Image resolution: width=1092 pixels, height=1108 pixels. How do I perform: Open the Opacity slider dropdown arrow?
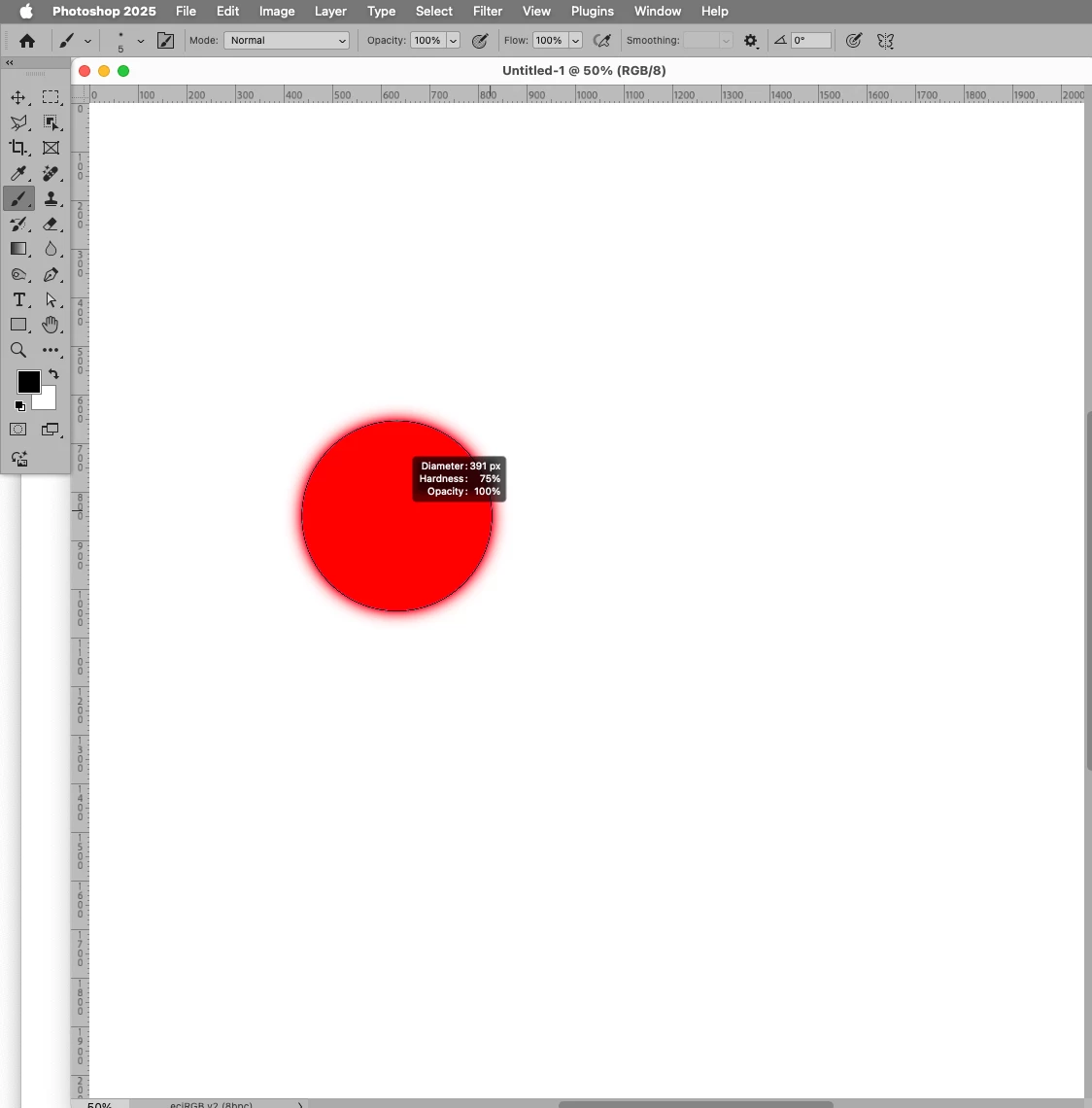click(x=454, y=40)
